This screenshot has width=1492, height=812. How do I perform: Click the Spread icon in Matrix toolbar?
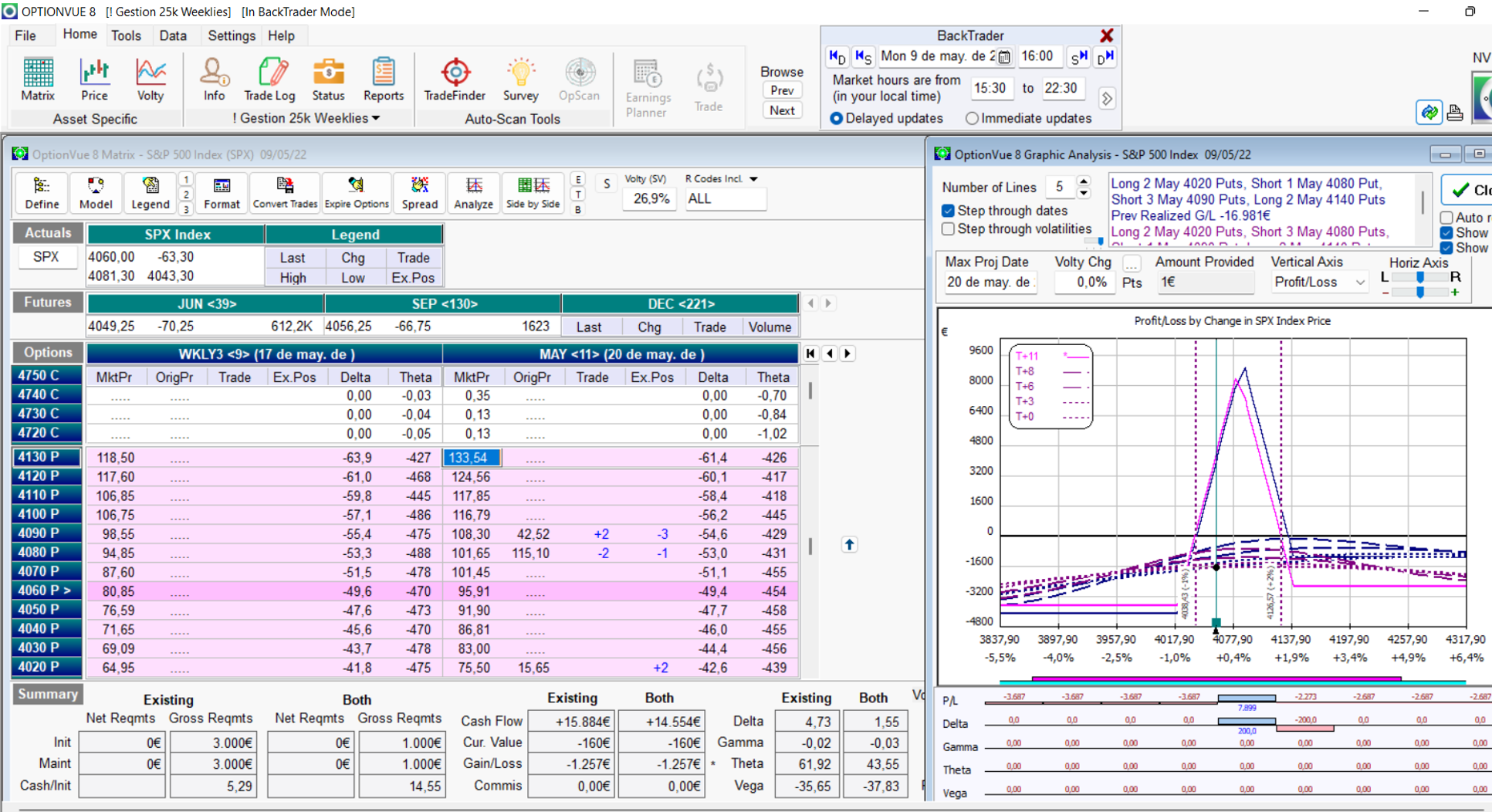[419, 193]
